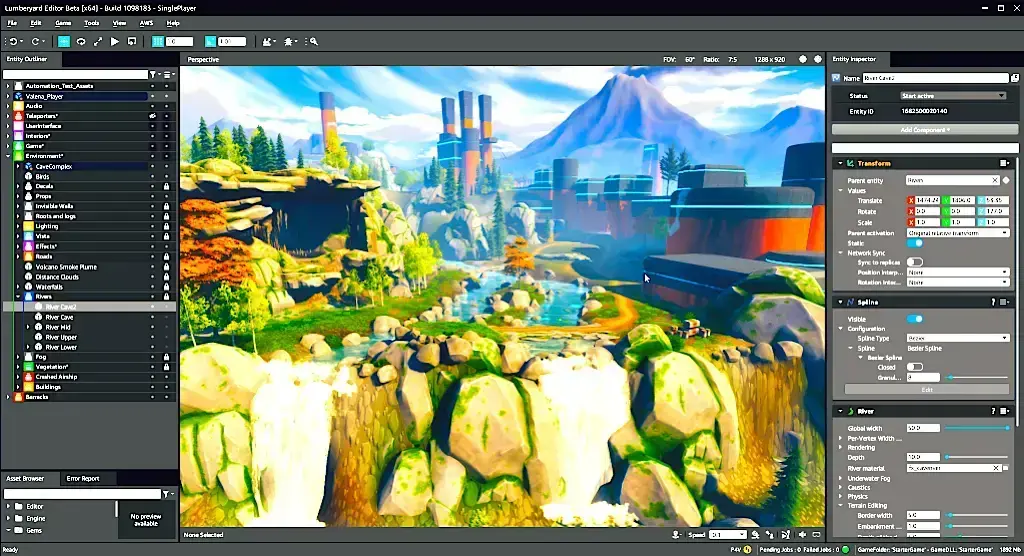The image size is (1024, 556).
Task: Switch to the Error Report tab
Action: point(83,478)
